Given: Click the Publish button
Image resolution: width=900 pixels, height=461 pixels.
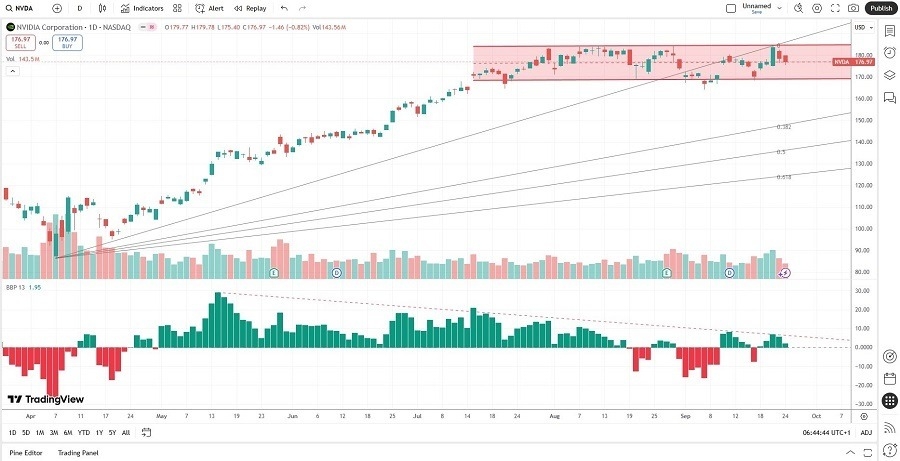Looking at the screenshot, I should 881,8.
